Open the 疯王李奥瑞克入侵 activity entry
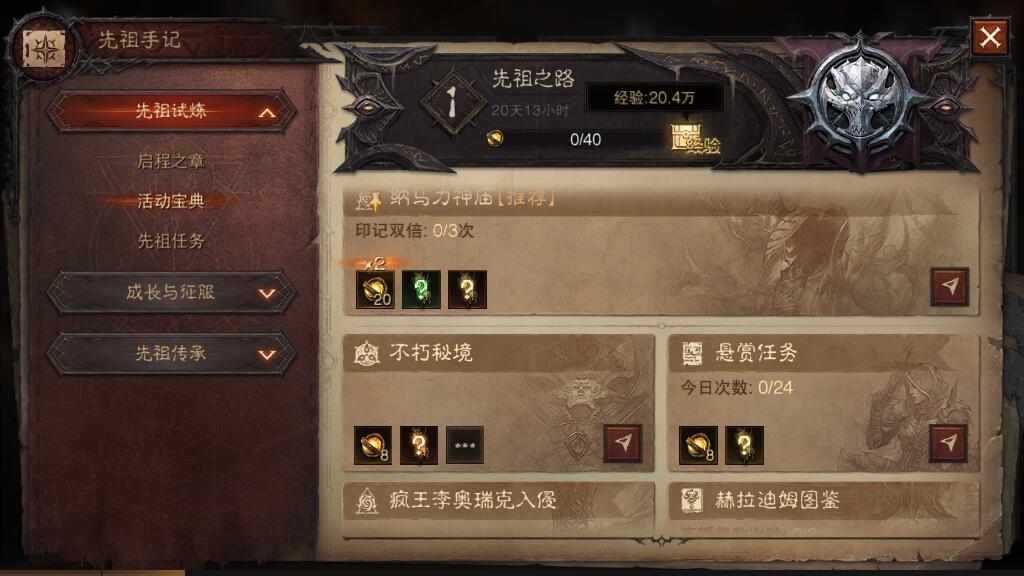This screenshot has height=576, width=1024. (498, 501)
